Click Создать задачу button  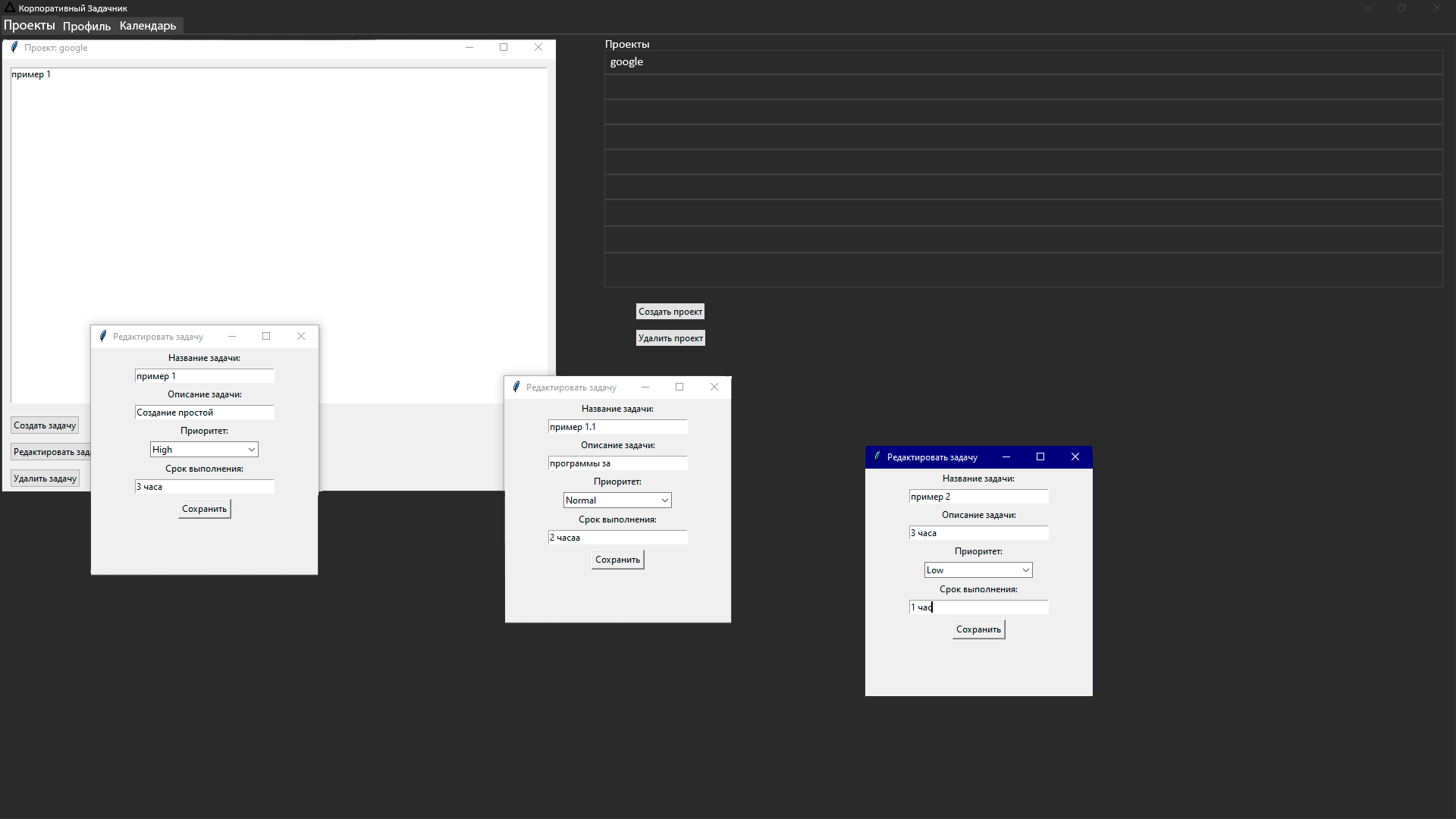tap(45, 425)
